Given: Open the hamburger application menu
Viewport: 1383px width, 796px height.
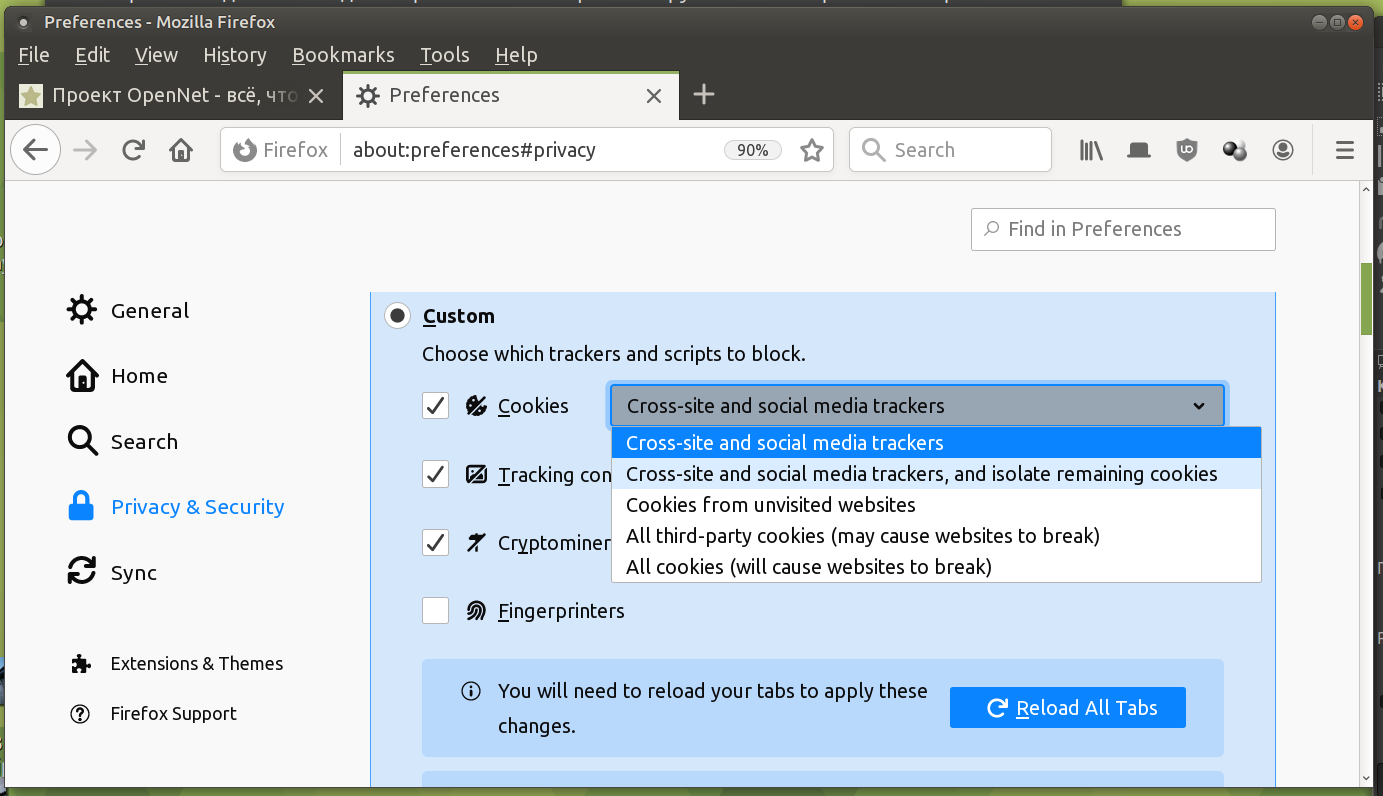Looking at the screenshot, I should coord(1344,150).
